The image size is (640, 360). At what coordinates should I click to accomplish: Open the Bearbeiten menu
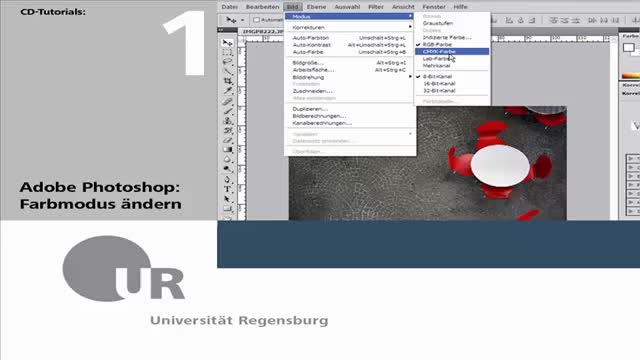point(262,7)
